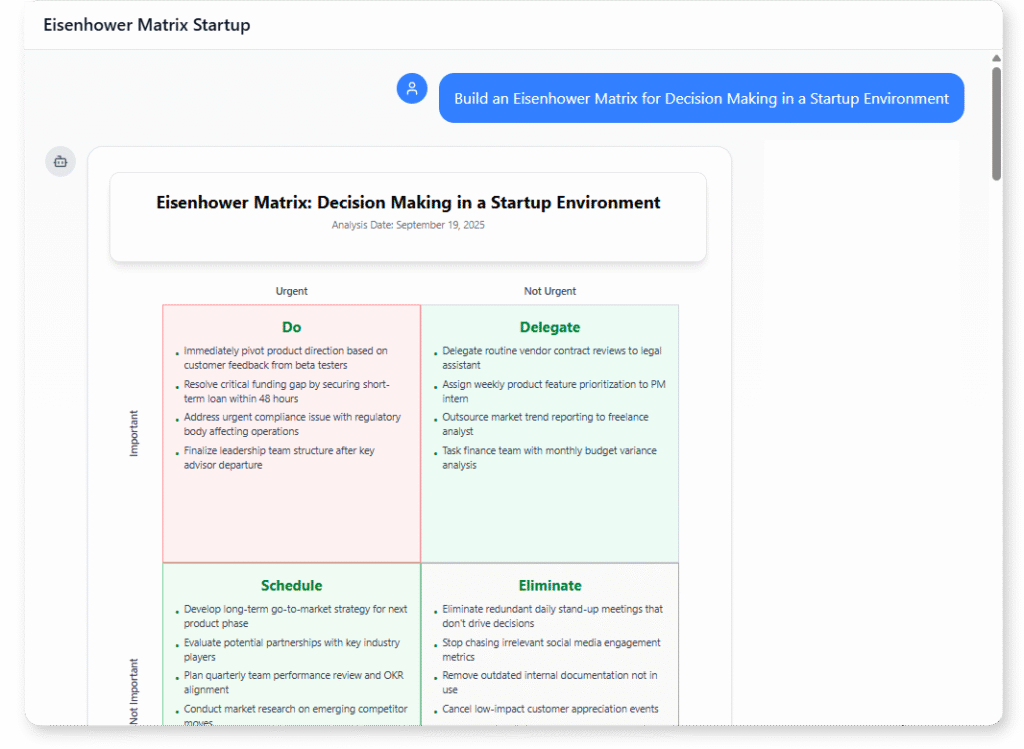Image resolution: width=1024 pixels, height=749 pixels.
Task: Select the blue user prompt bubble
Action: coord(701,98)
